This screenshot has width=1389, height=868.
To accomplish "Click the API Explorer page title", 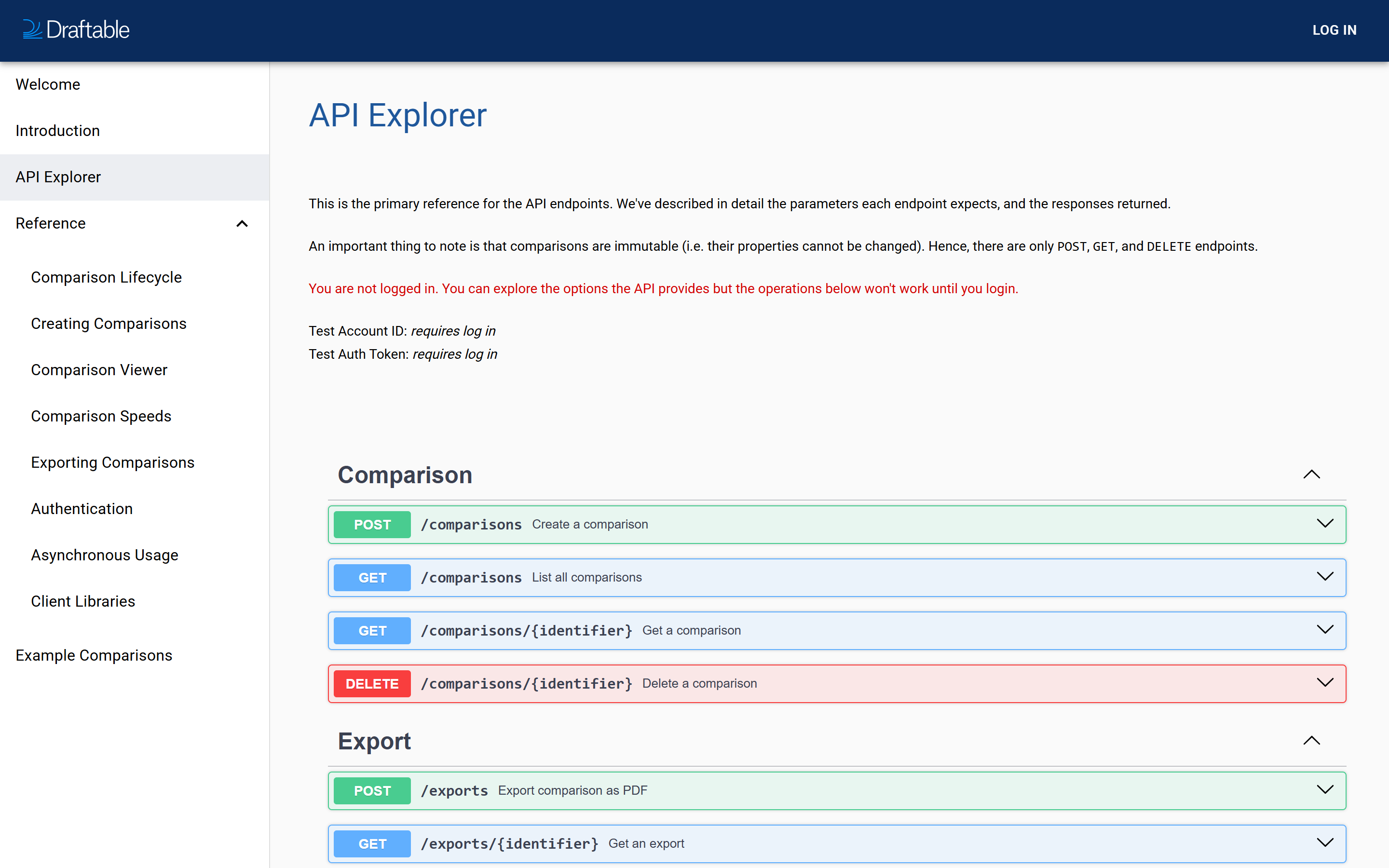I will [398, 115].
